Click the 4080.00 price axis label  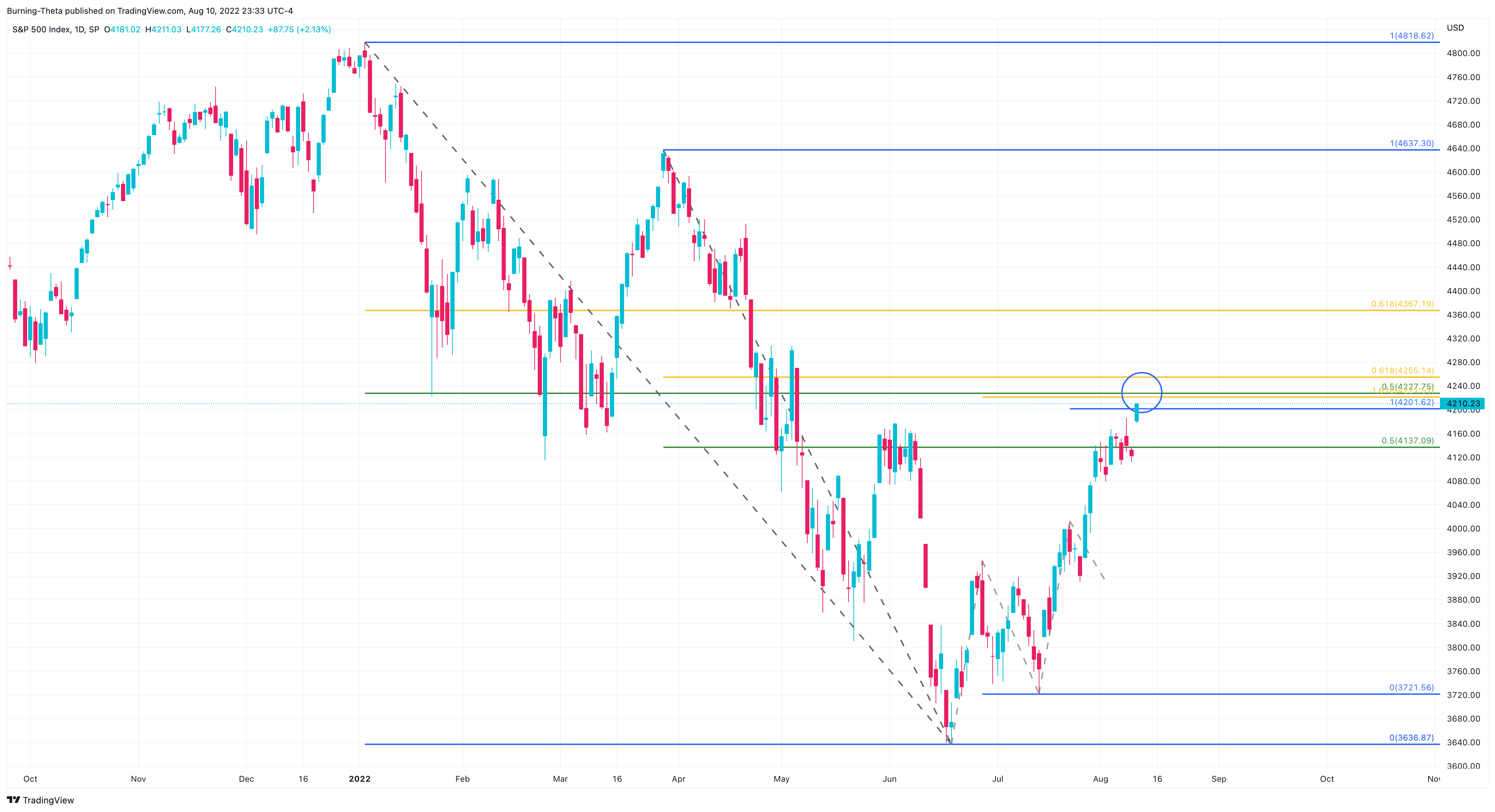[1463, 481]
